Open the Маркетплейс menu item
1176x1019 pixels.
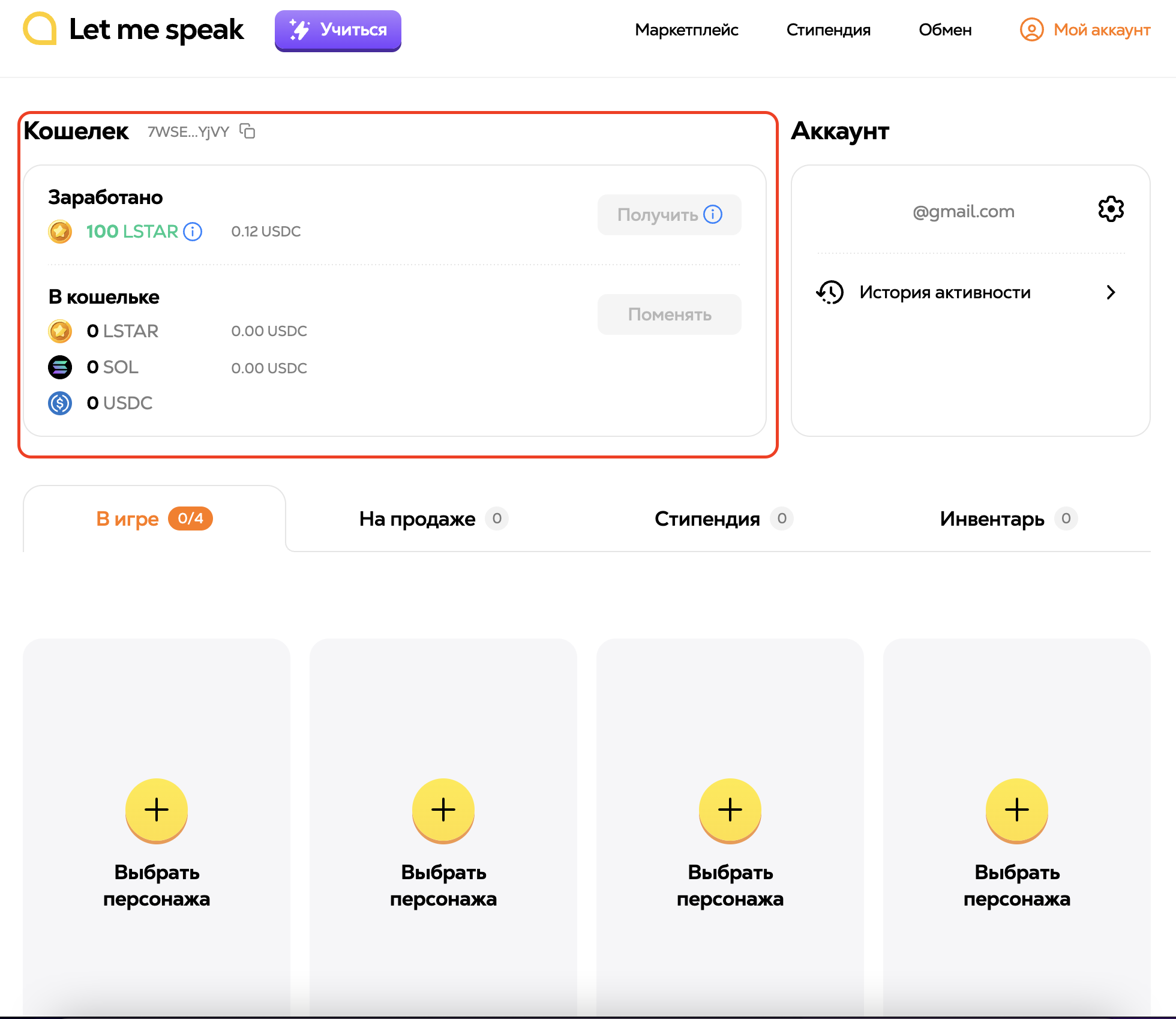click(x=686, y=29)
